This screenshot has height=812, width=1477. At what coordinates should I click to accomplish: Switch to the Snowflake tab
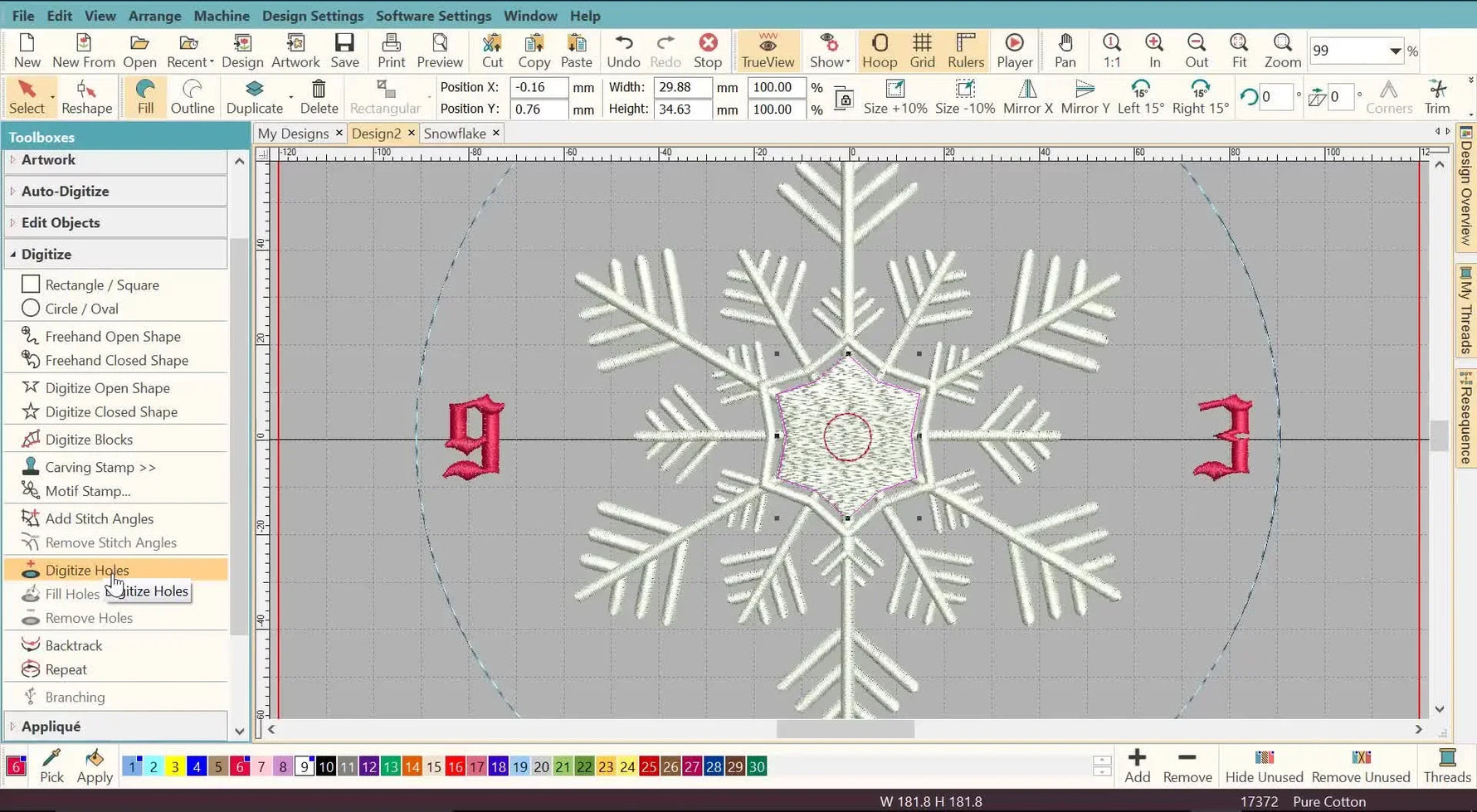tap(455, 133)
